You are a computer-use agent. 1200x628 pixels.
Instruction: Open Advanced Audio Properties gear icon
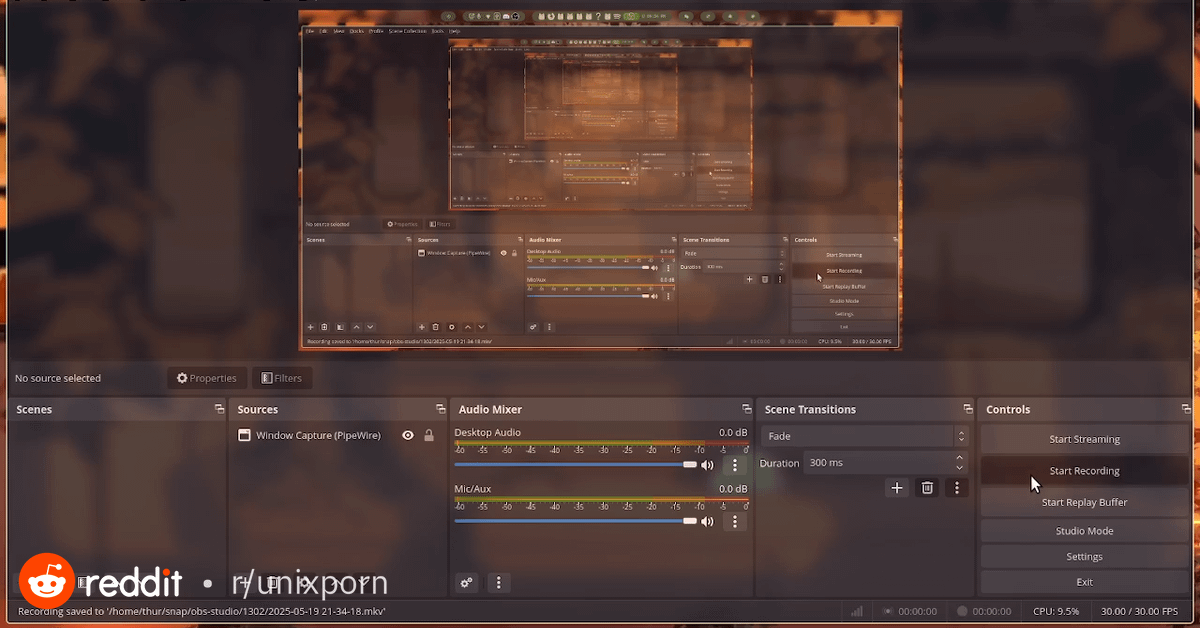(465, 582)
